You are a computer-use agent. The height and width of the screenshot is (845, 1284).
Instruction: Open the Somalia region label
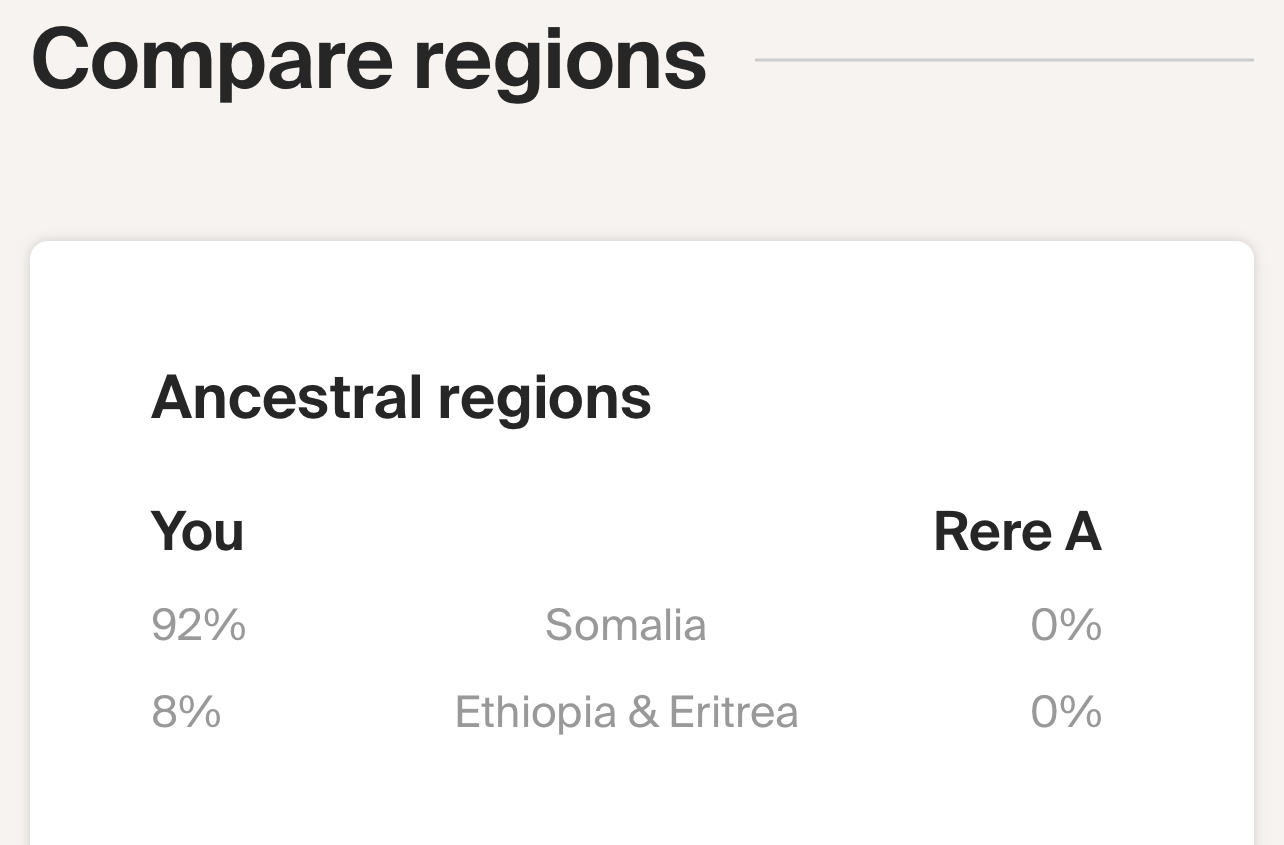(x=626, y=626)
